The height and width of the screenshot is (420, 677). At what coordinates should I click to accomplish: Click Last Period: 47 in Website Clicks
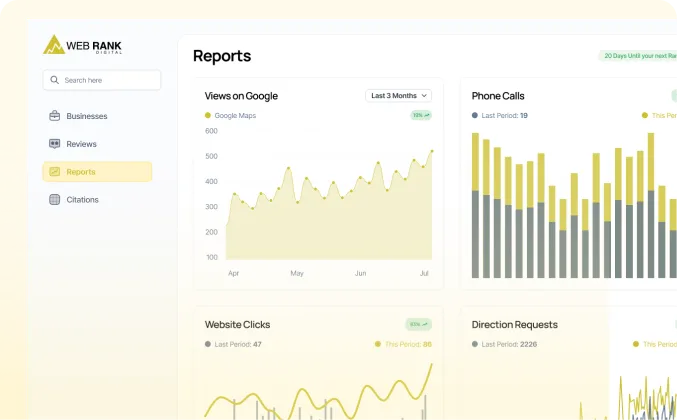pyautogui.click(x=238, y=344)
